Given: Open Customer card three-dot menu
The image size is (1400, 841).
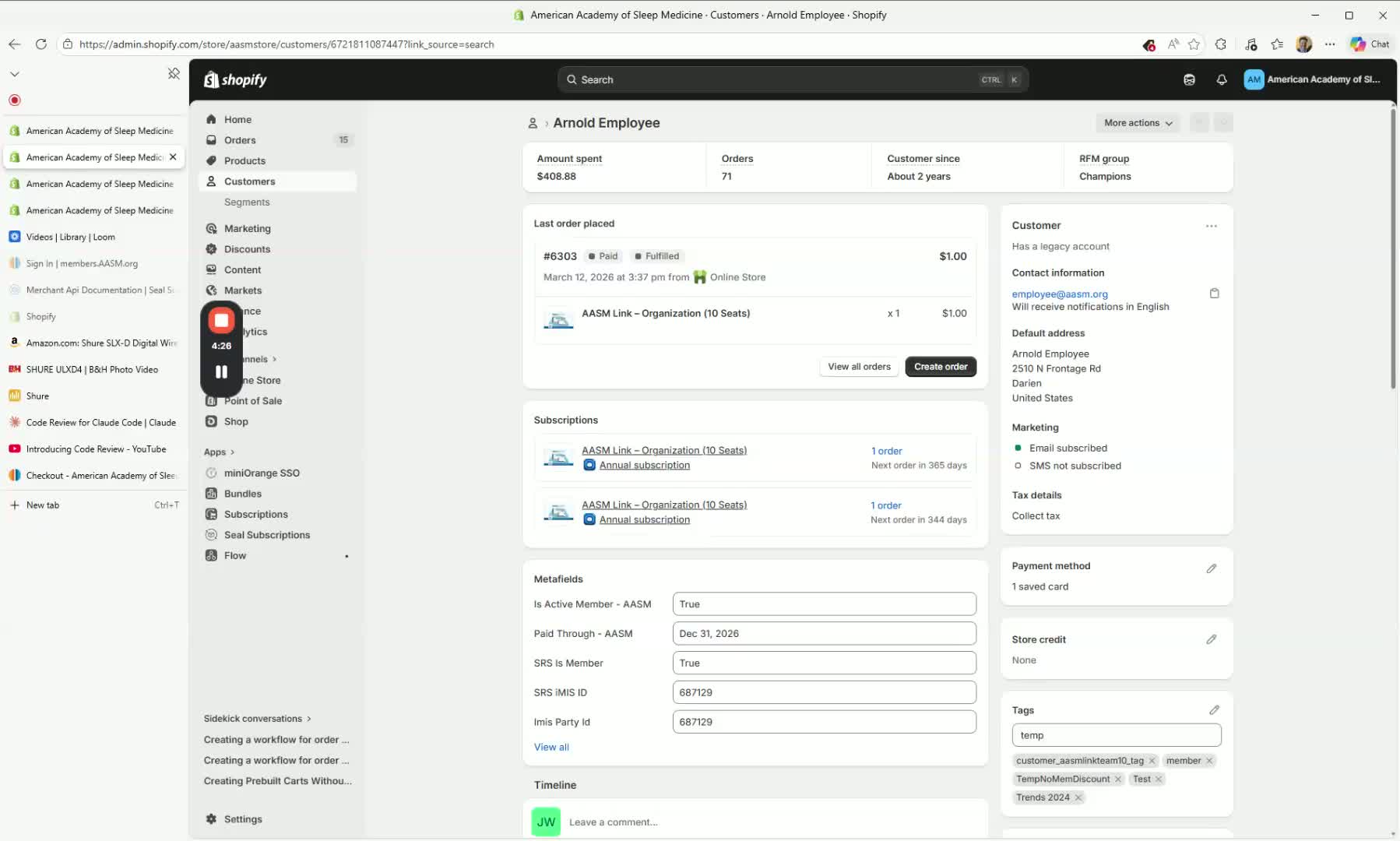Looking at the screenshot, I should pos(1212,226).
